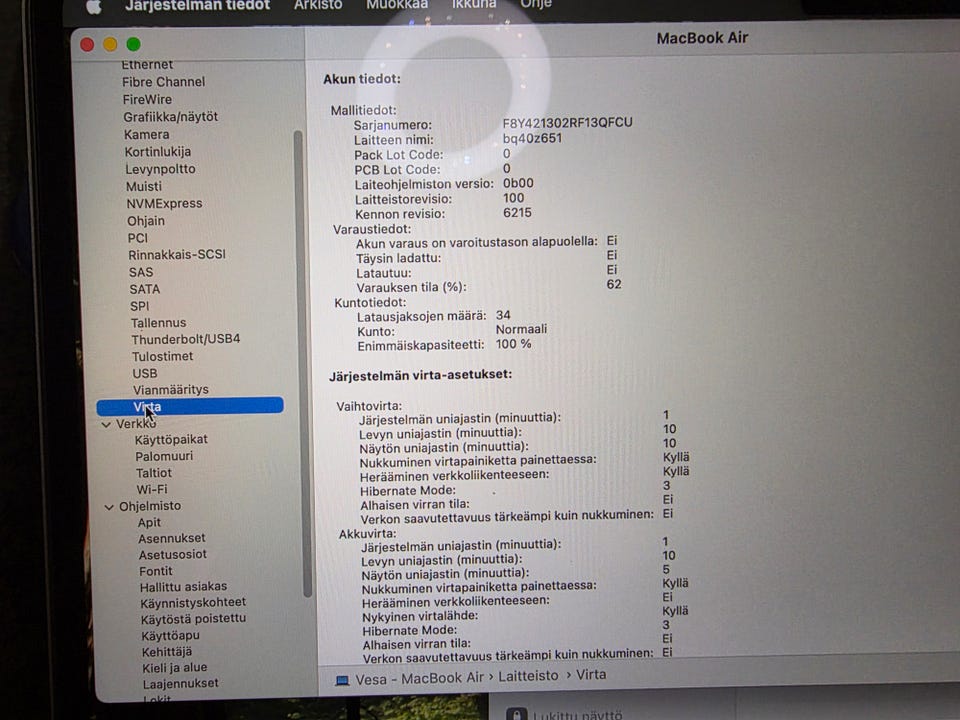Select SAS in the sidebar
Viewport: 960px width, 720px height.
pyautogui.click(x=141, y=272)
